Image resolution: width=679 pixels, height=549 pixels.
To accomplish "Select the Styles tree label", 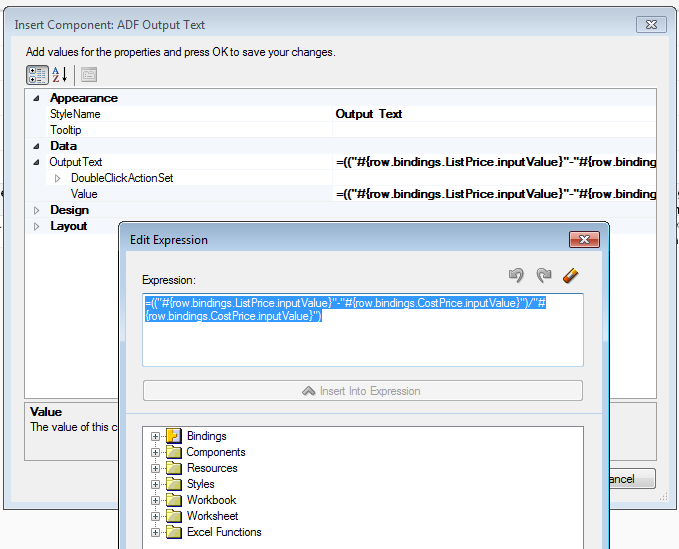I will [200, 484].
